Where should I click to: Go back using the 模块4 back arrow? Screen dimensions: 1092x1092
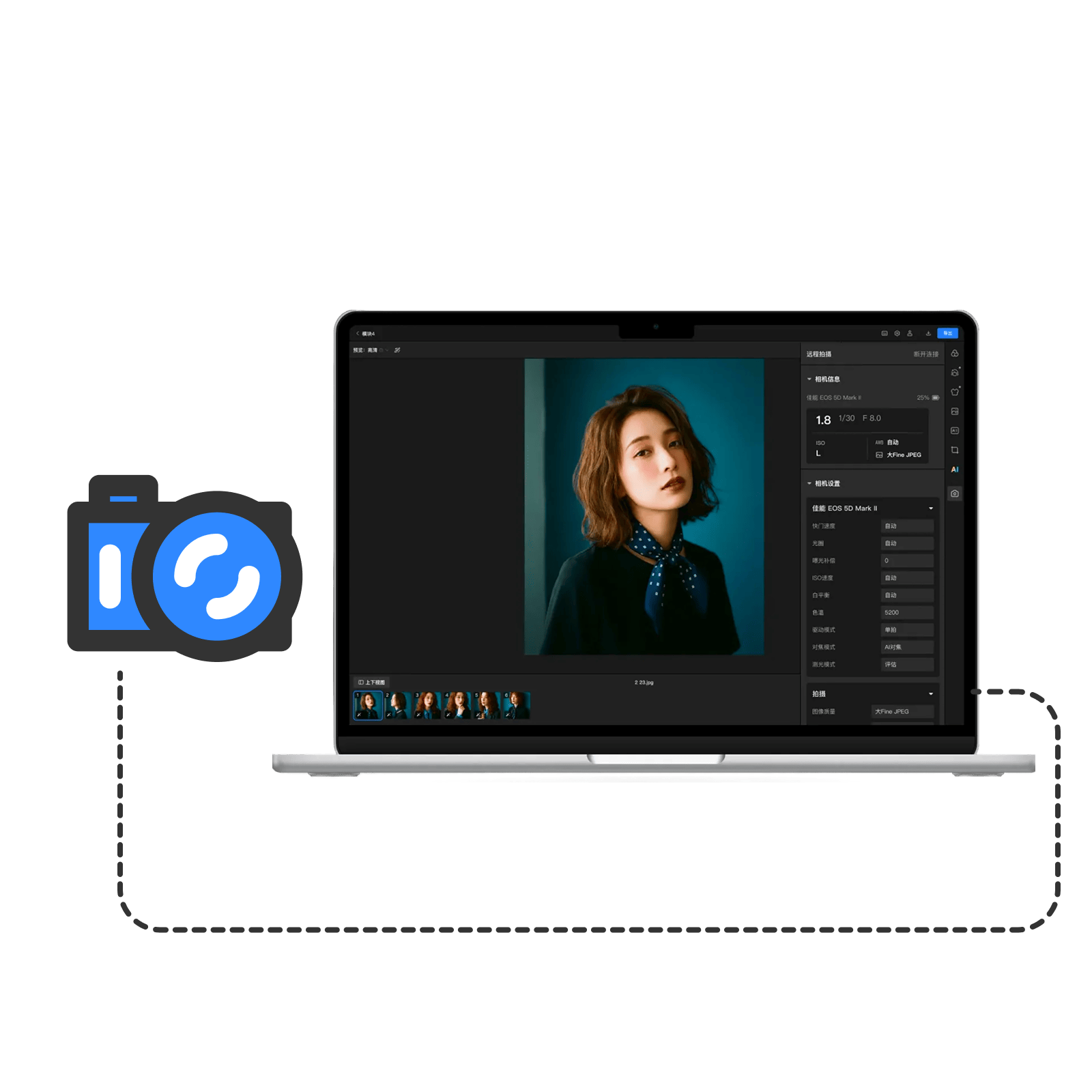(358, 334)
